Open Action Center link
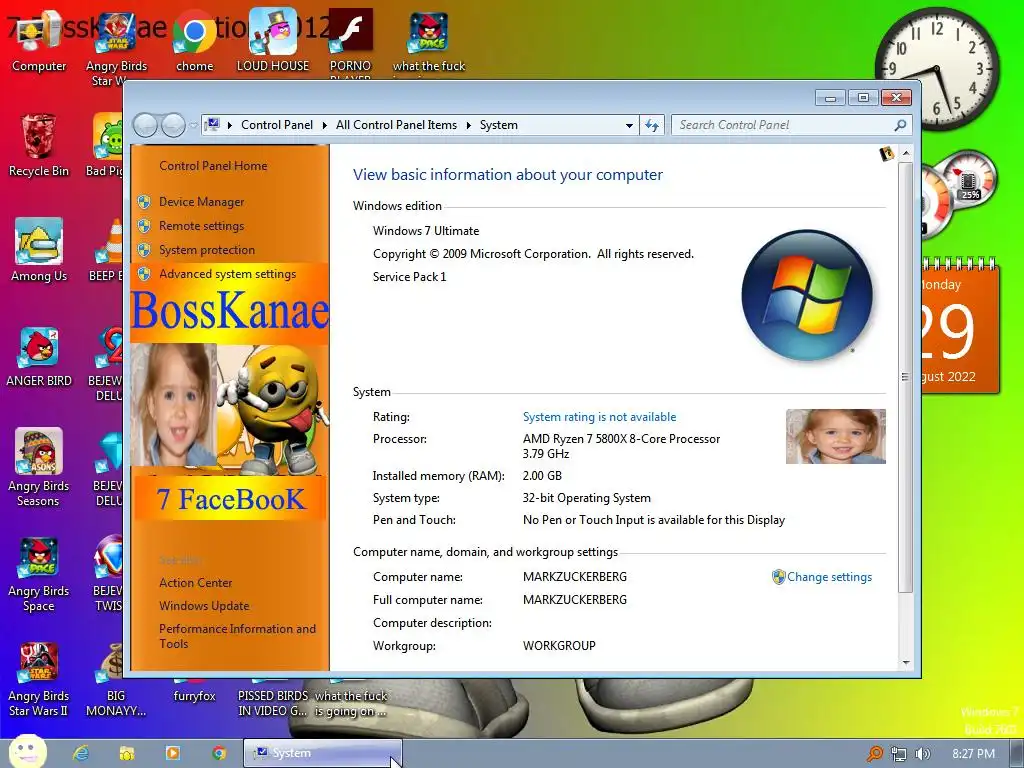This screenshot has height=768, width=1024. pyautogui.click(x=196, y=583)
